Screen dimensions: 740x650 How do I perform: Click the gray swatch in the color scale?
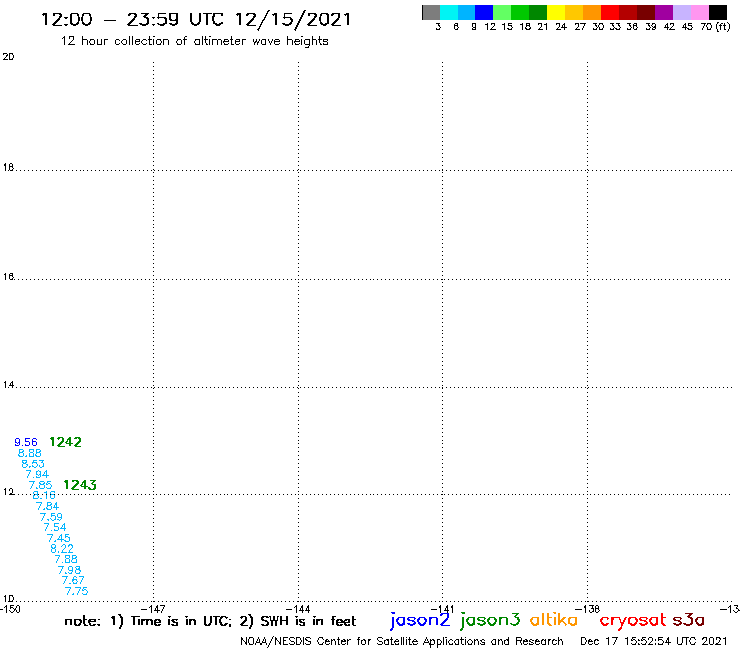[431, 12]
